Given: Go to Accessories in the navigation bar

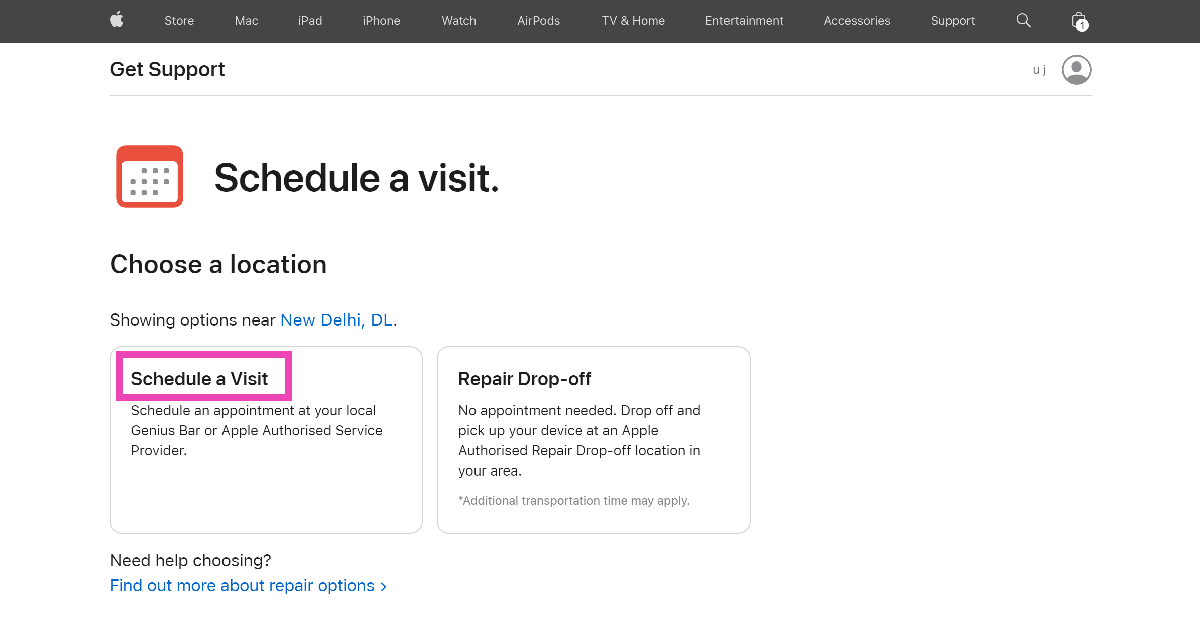Looking at the screenshot, I should coord(857,21).
